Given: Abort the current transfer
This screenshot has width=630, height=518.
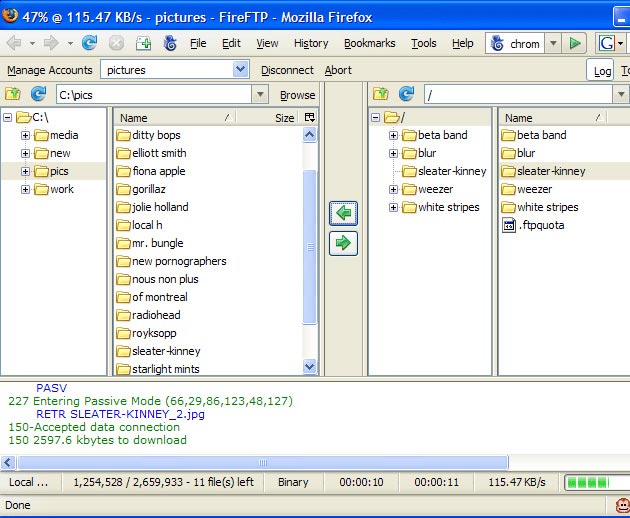Looking at the screenshot, I should pos(338,70).
